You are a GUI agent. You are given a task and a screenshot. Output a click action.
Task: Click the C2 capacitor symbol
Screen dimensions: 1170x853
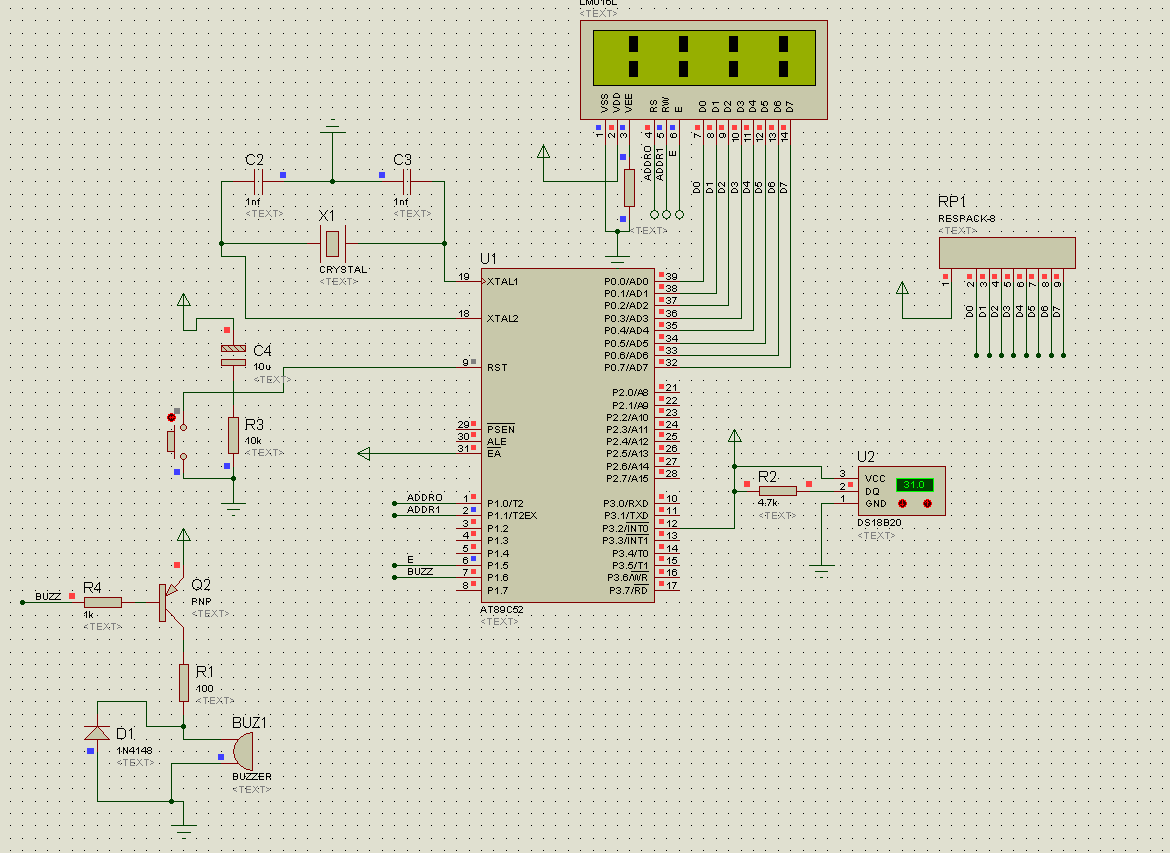coord(257,182)
